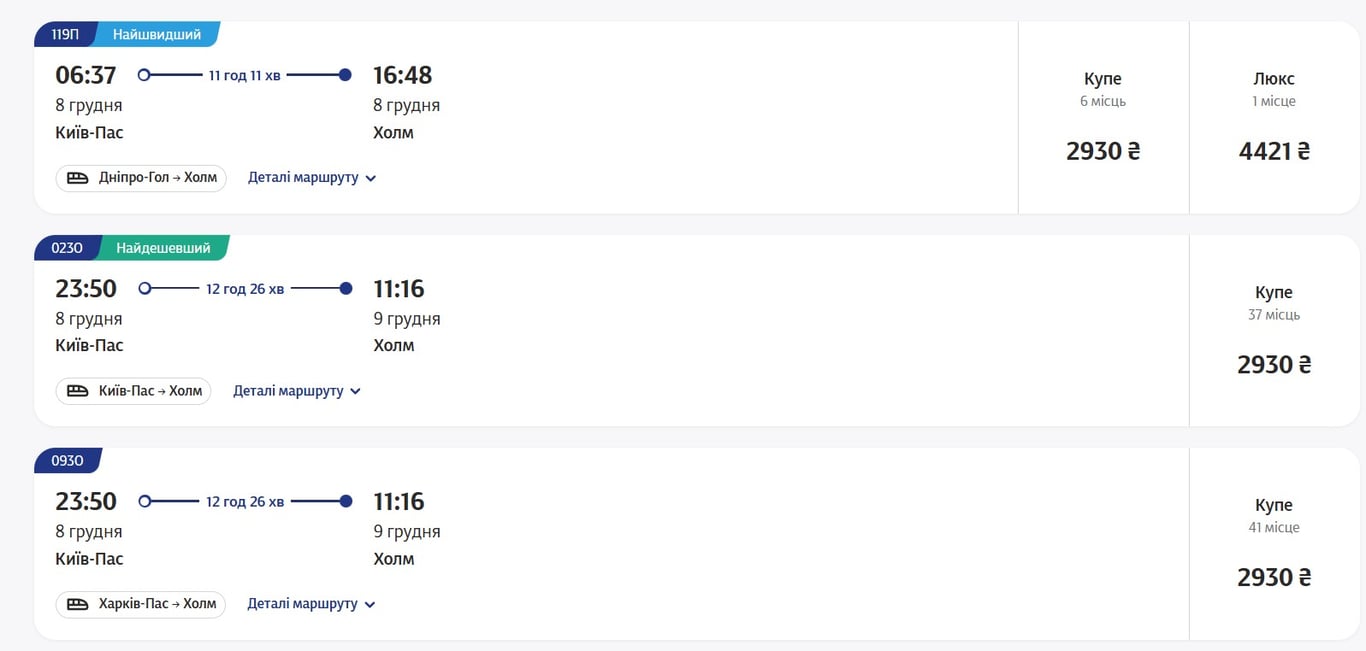Click train number label 119П
The width and height of the screenshot is (1366, 651).
point(65,35)
